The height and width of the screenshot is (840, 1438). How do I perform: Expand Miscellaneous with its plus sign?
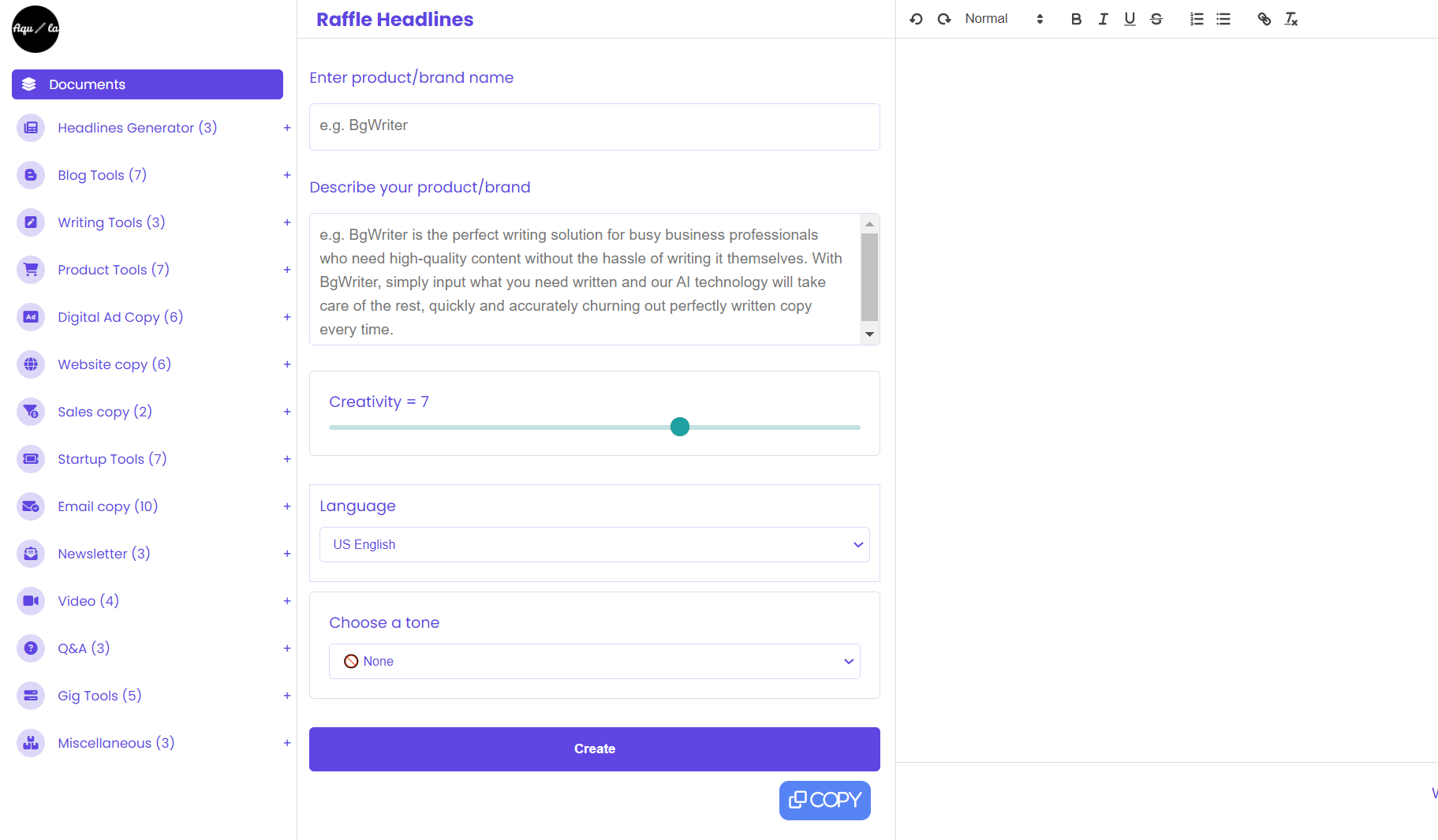pos(287,743)
